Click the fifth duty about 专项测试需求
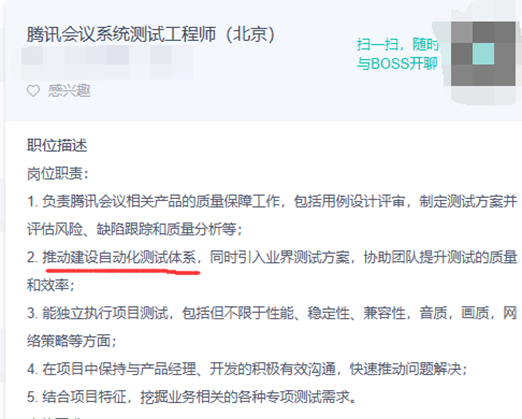Viewport: 522px width, 419px height. coord(192,397)
